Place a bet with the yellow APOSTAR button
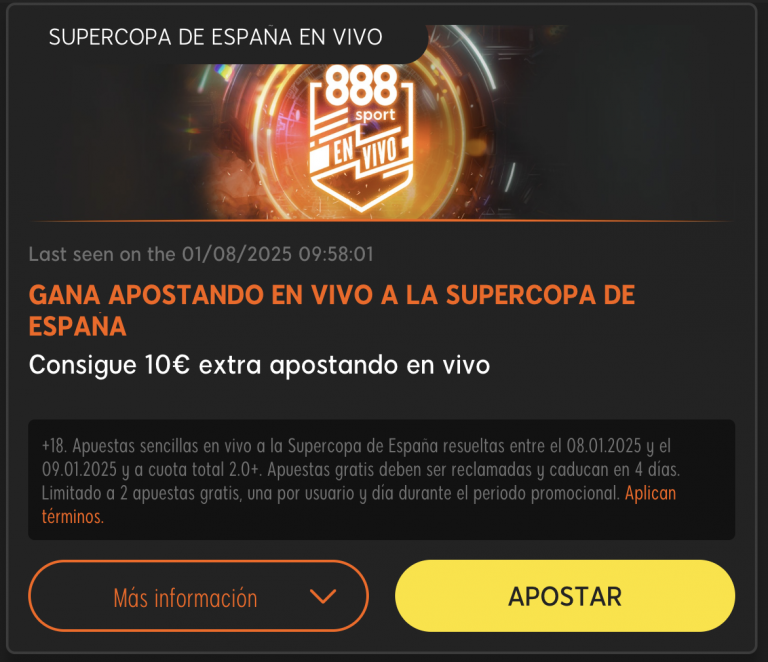This screenshot has width=768, height=662. click(x=565, y=595)
